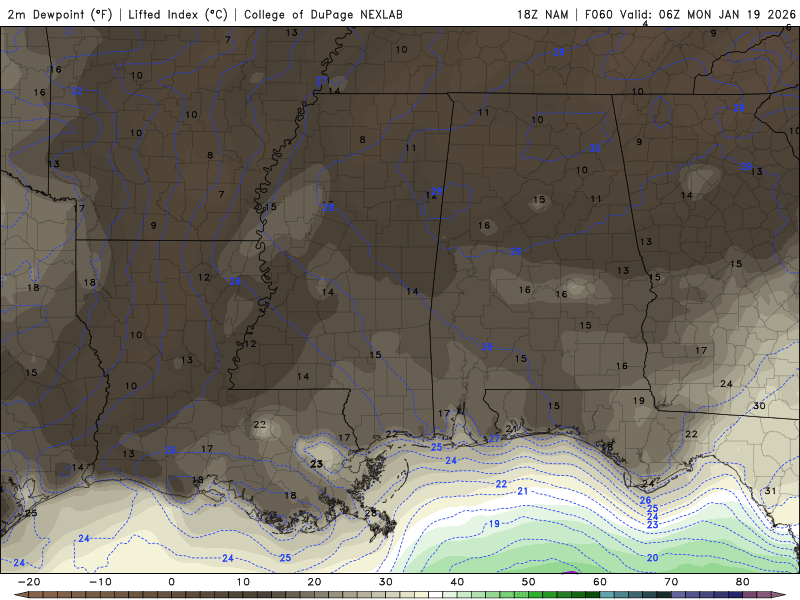800x600 pixels.
Task: Click blue "20" contour label over the Gulf
Action: (x=653, y=558)
